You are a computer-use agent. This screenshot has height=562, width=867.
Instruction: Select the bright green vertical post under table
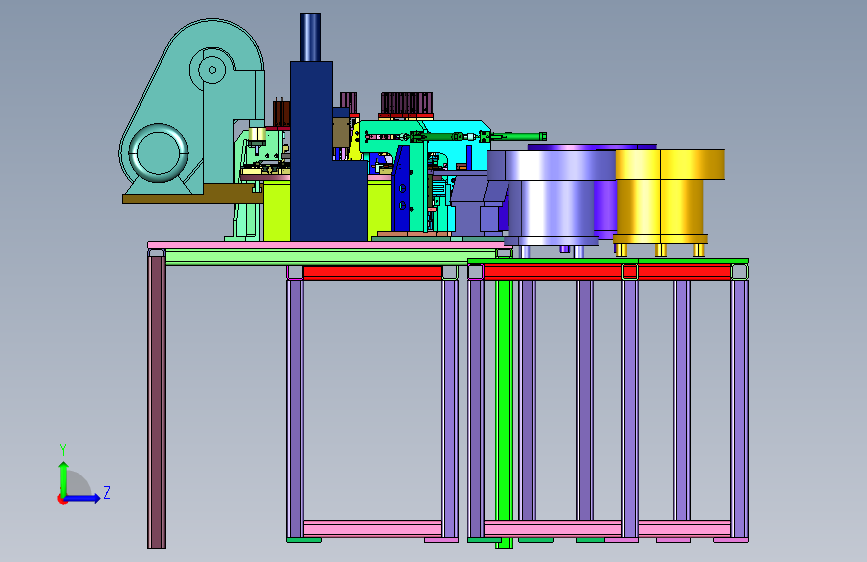point(504,412)
